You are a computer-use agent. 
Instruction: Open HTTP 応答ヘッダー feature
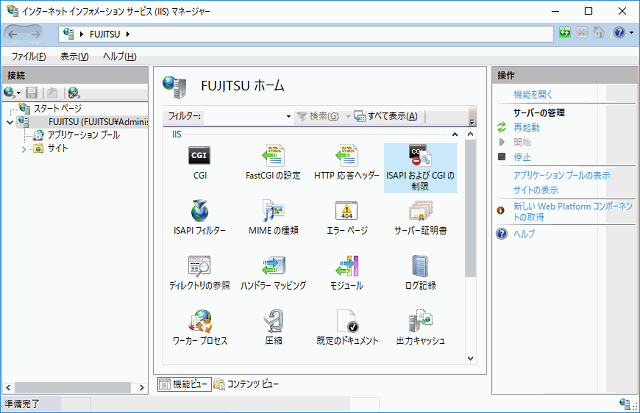pos(347,163)
